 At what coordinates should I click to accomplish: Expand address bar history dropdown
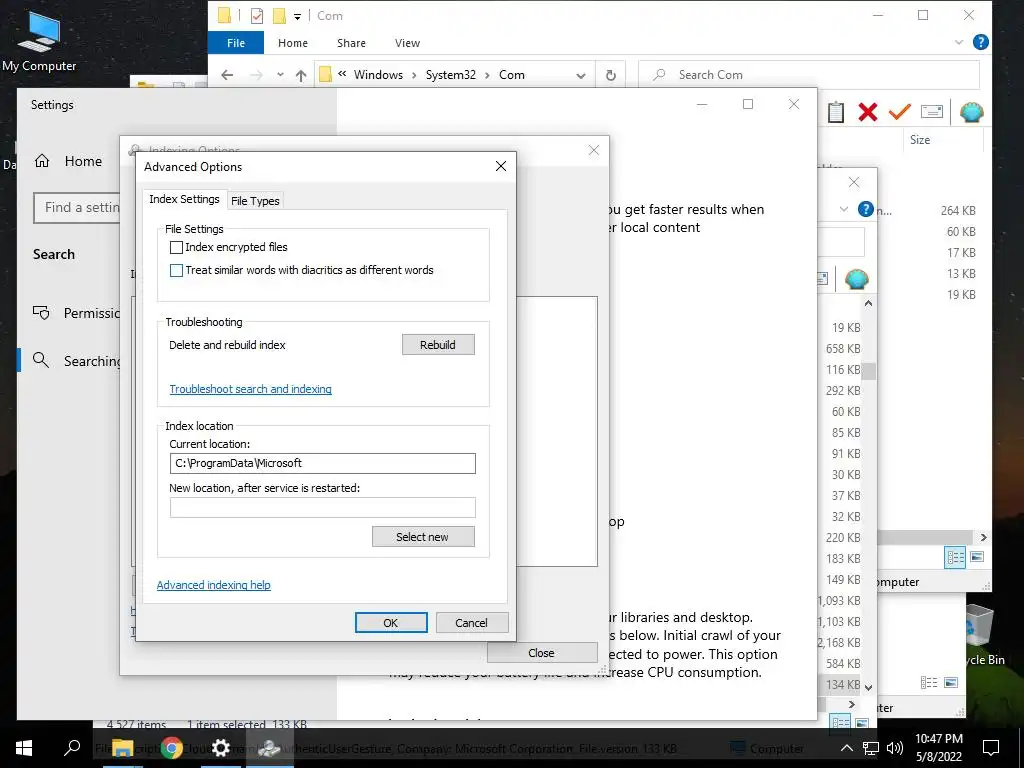581,76
